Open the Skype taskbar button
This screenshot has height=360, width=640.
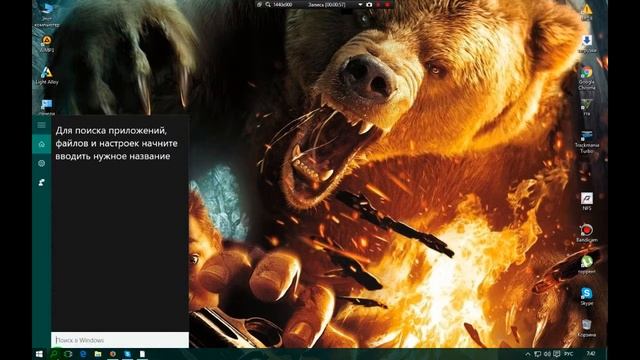[127, 354]
